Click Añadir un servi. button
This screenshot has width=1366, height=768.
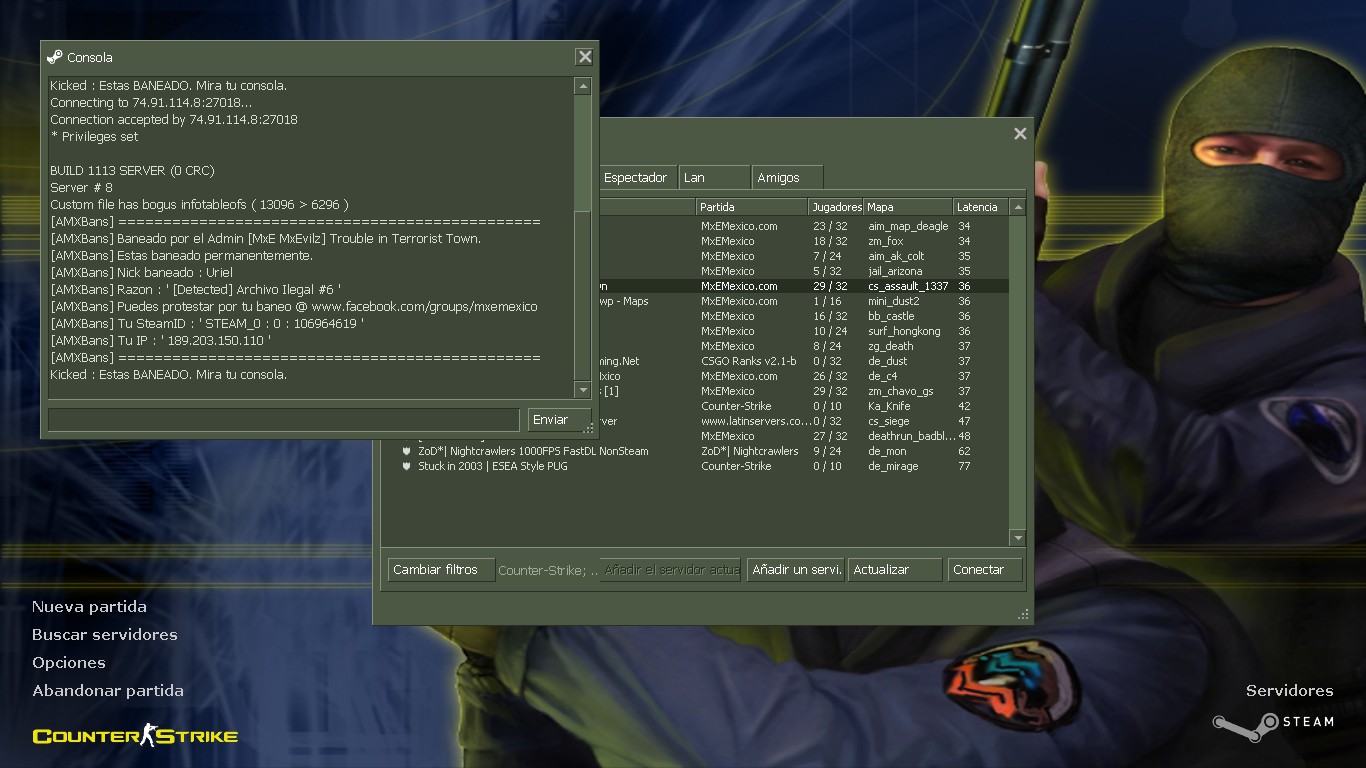pos(795,570)
